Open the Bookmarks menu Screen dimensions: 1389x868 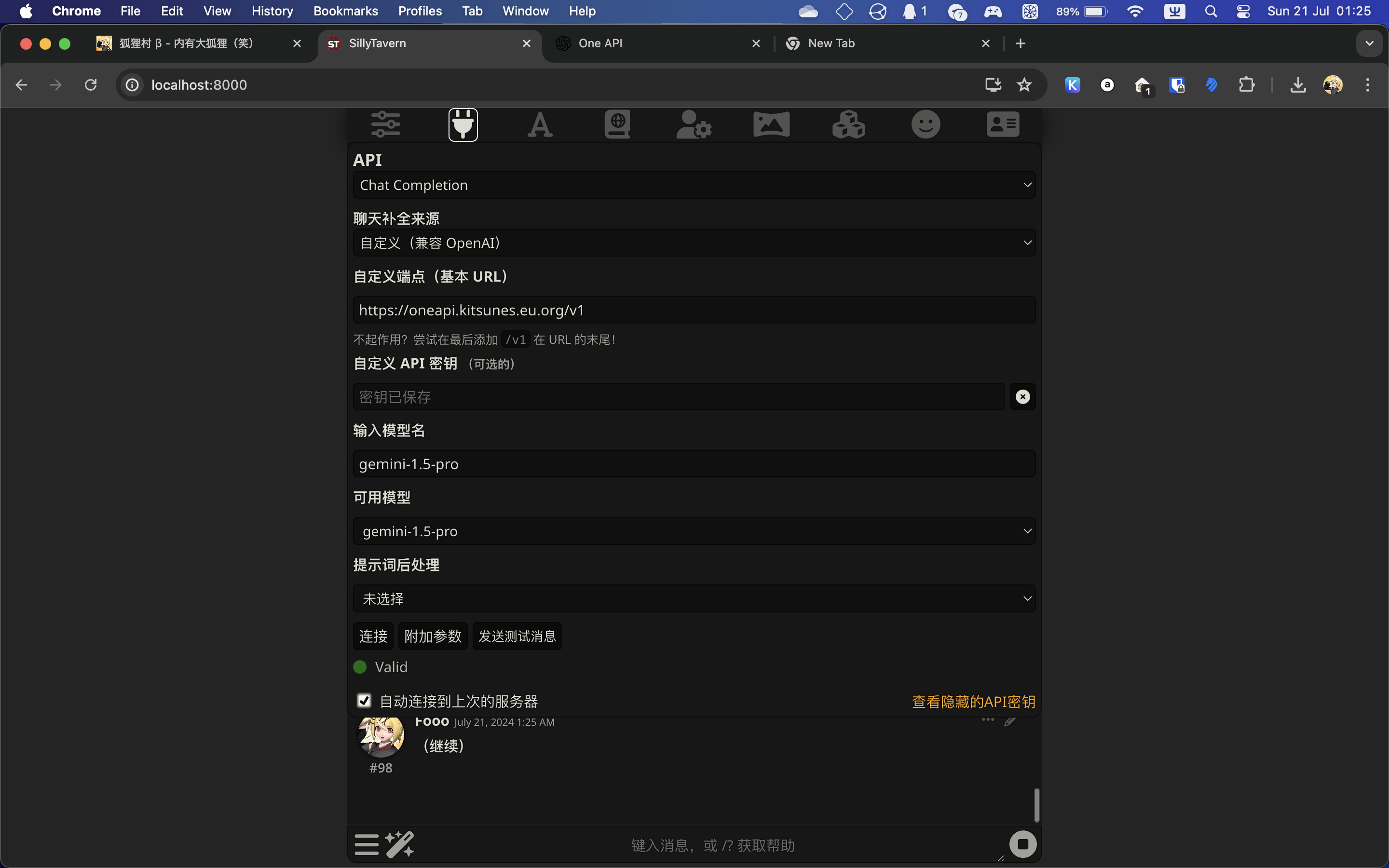pos(345,11)
